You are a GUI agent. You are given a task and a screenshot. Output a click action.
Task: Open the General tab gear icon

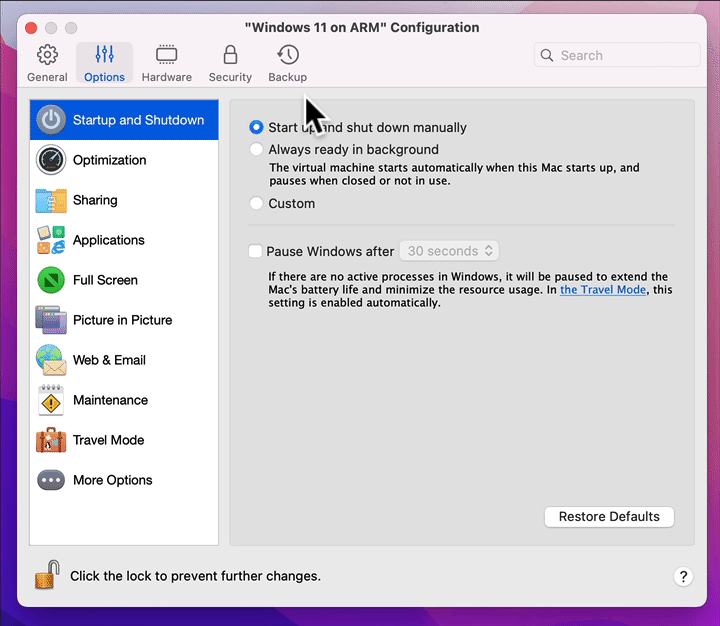coord(47,55)
